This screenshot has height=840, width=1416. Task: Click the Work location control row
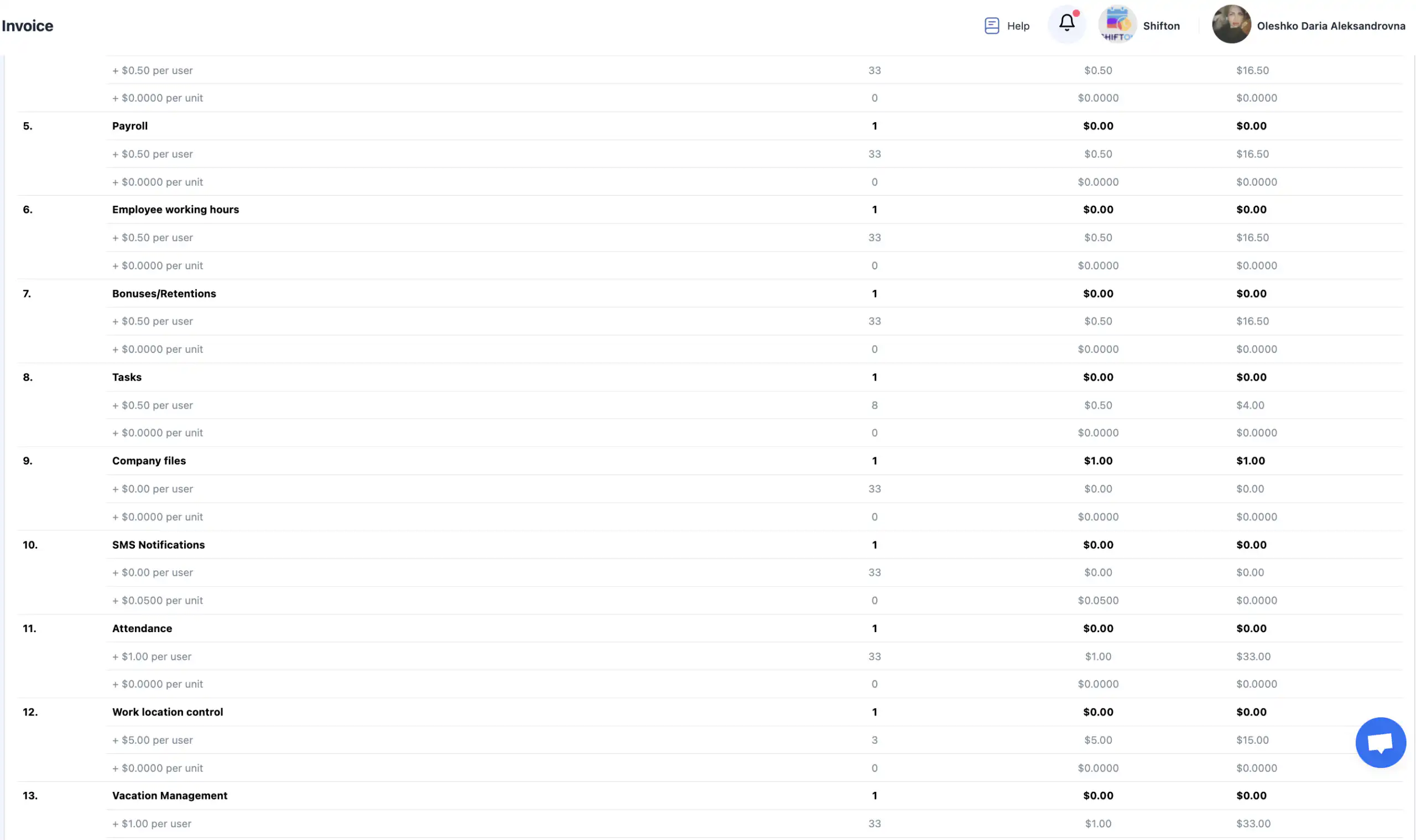pos(168,712)
